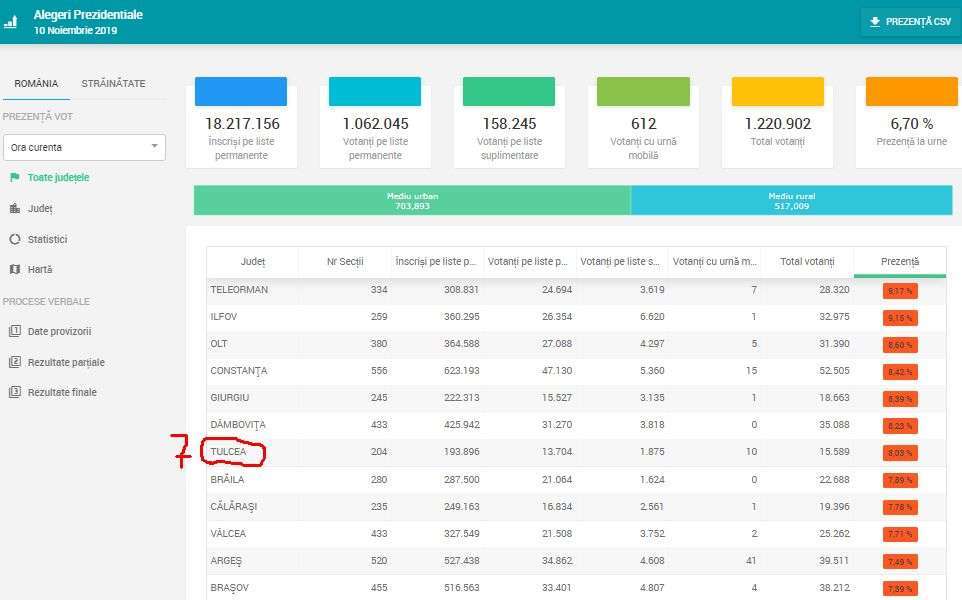This screenshot has width=962, height=600.
Task: Open the Ora curenta dropdown
Action: click(84, 147)
